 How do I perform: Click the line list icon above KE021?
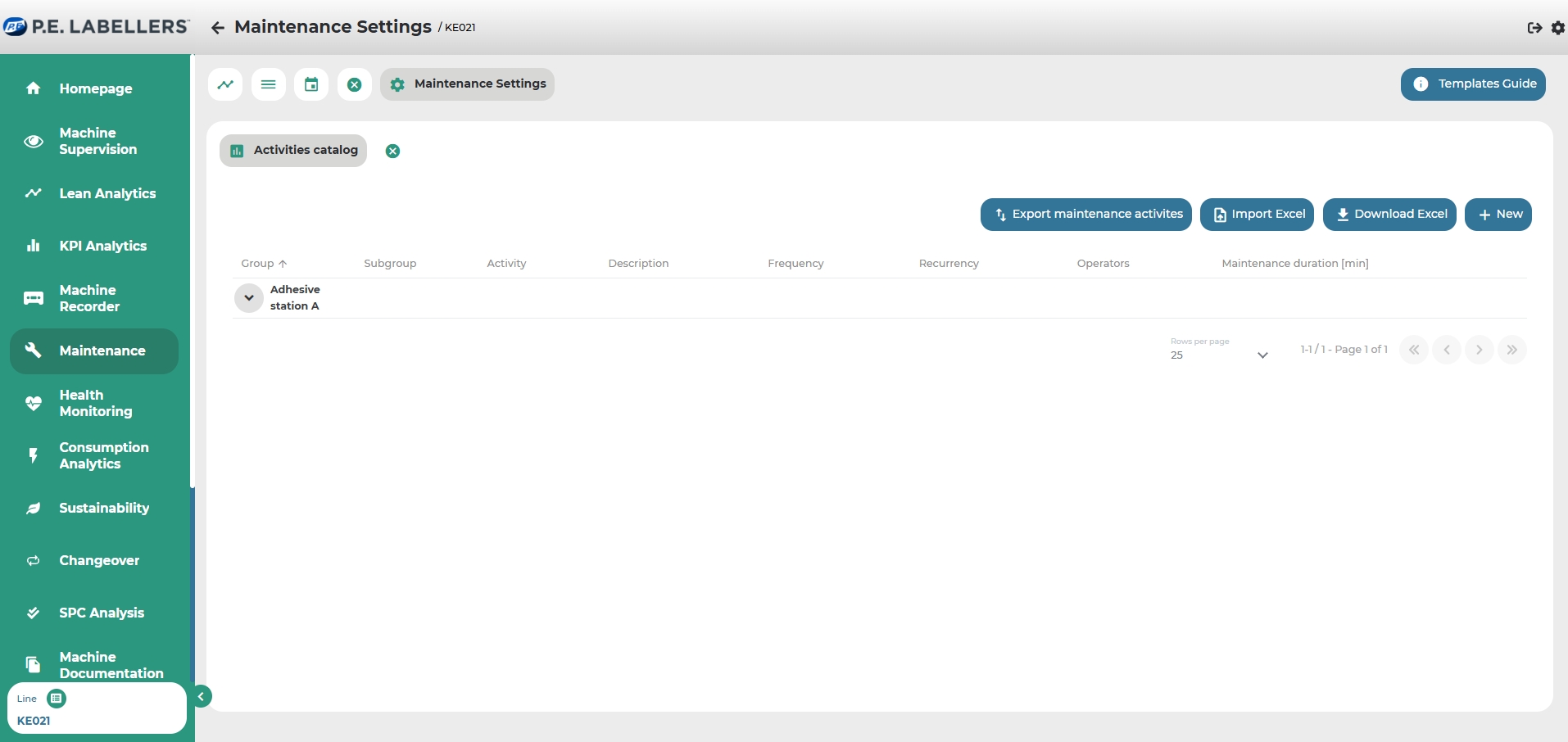57,699
